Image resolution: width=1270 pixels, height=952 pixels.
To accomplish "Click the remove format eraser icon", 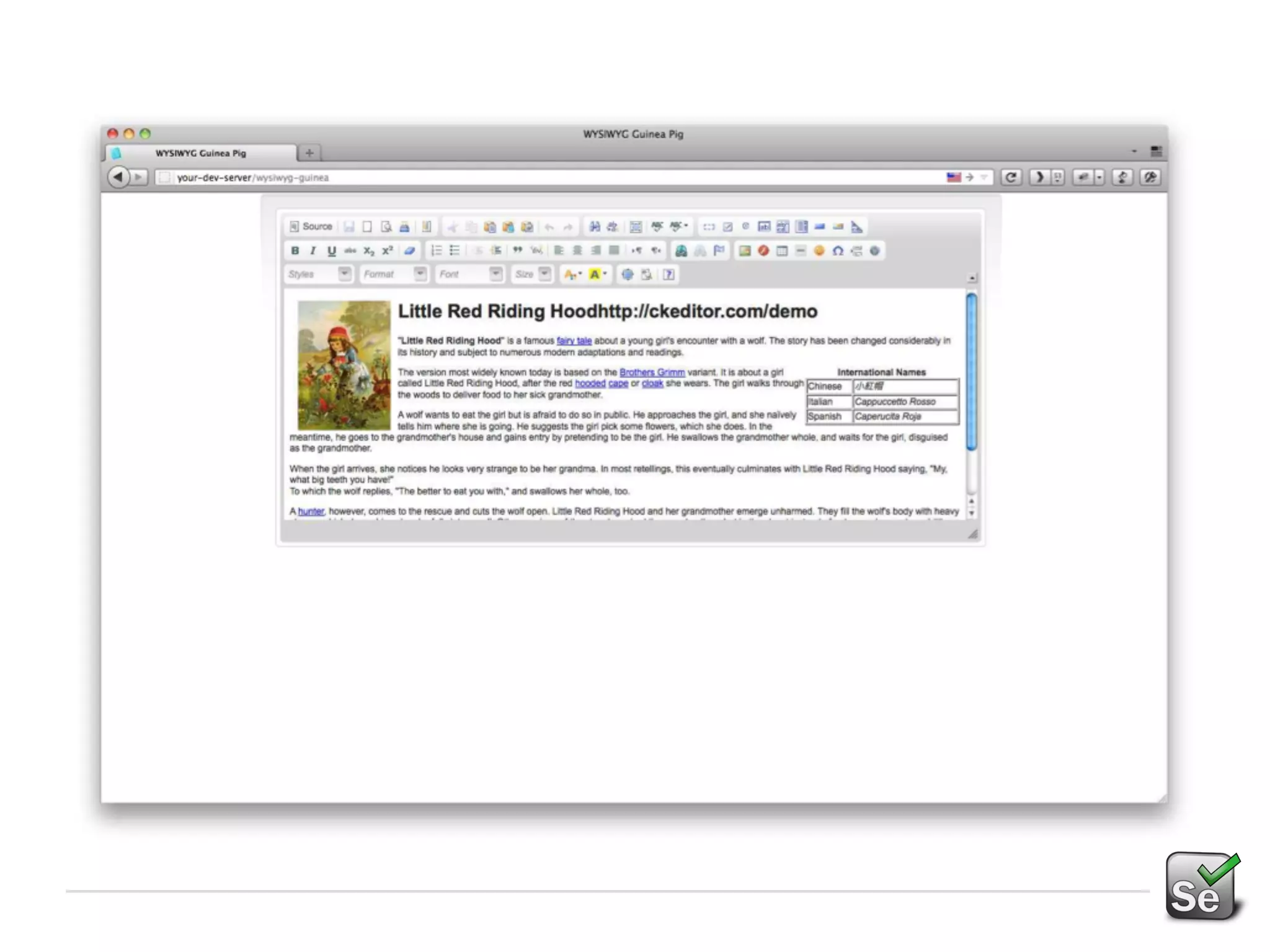I will (409, 250).
